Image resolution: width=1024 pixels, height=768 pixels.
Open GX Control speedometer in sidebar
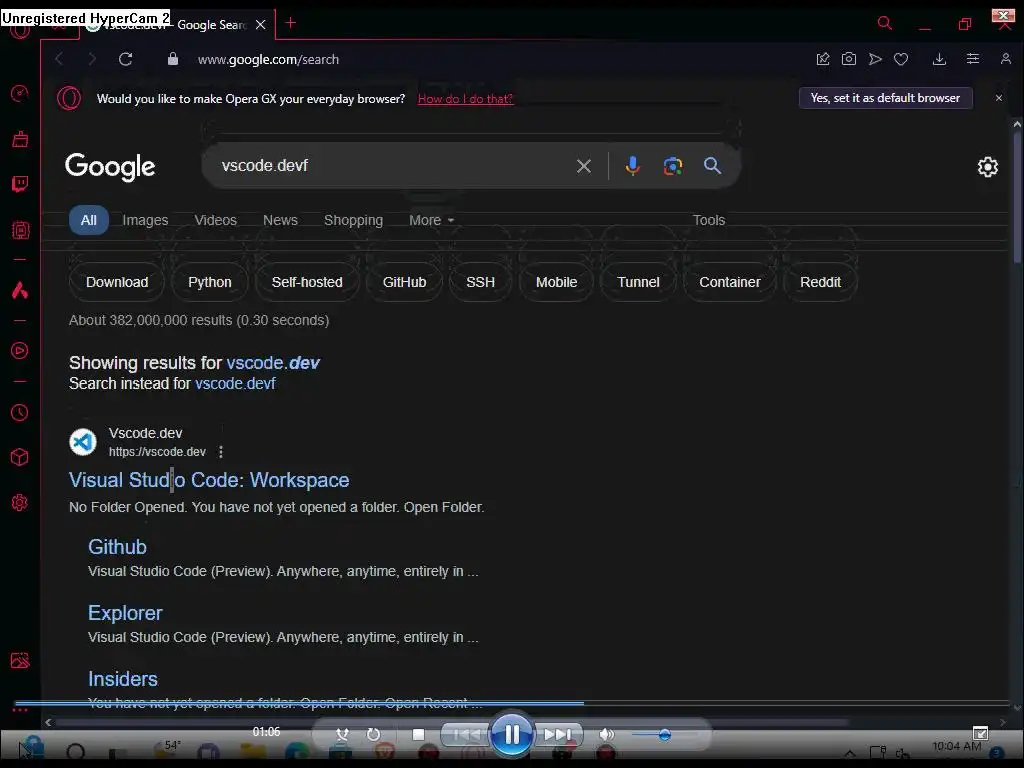tap(20, 93)
